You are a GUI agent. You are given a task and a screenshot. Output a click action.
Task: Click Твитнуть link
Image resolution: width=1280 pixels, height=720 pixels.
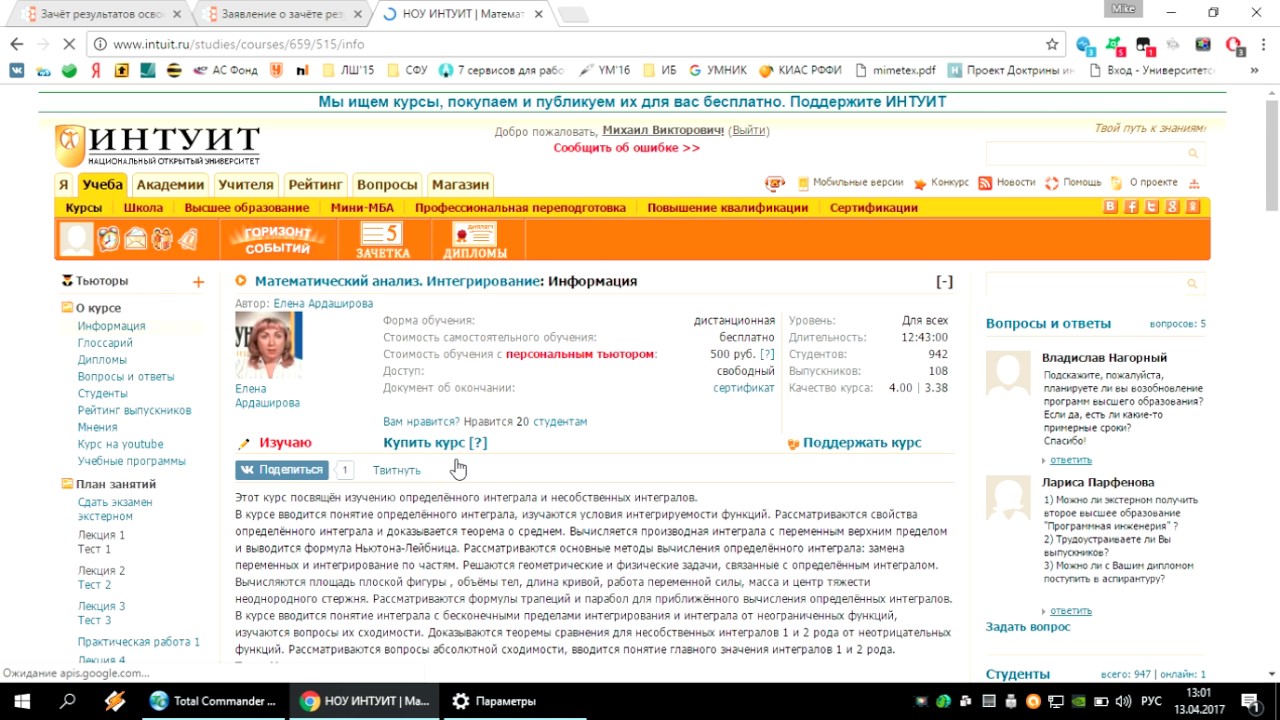[x=397, y=470]
